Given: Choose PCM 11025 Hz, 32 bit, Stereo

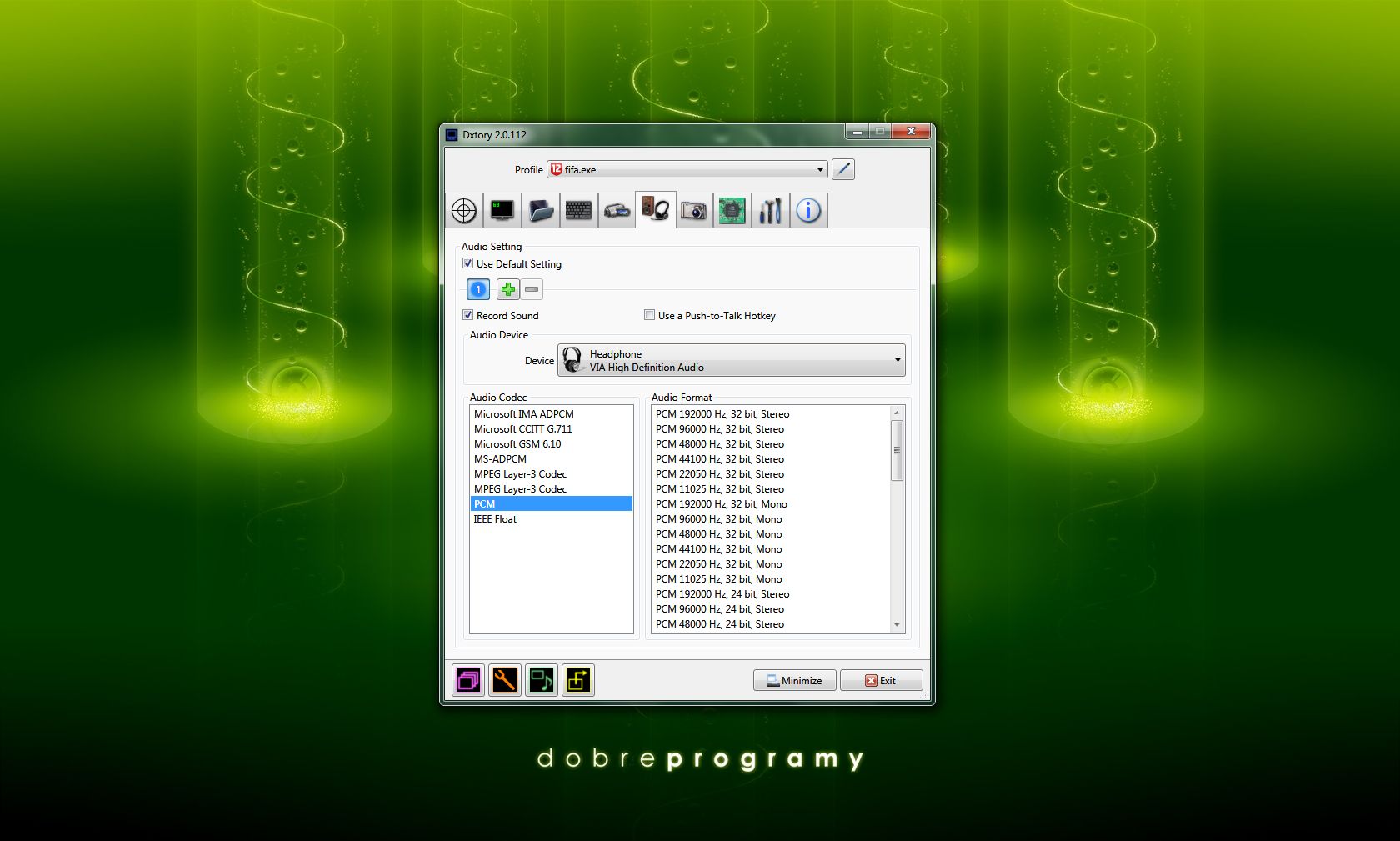Looking at the screenshot, I should click(772, 488).
